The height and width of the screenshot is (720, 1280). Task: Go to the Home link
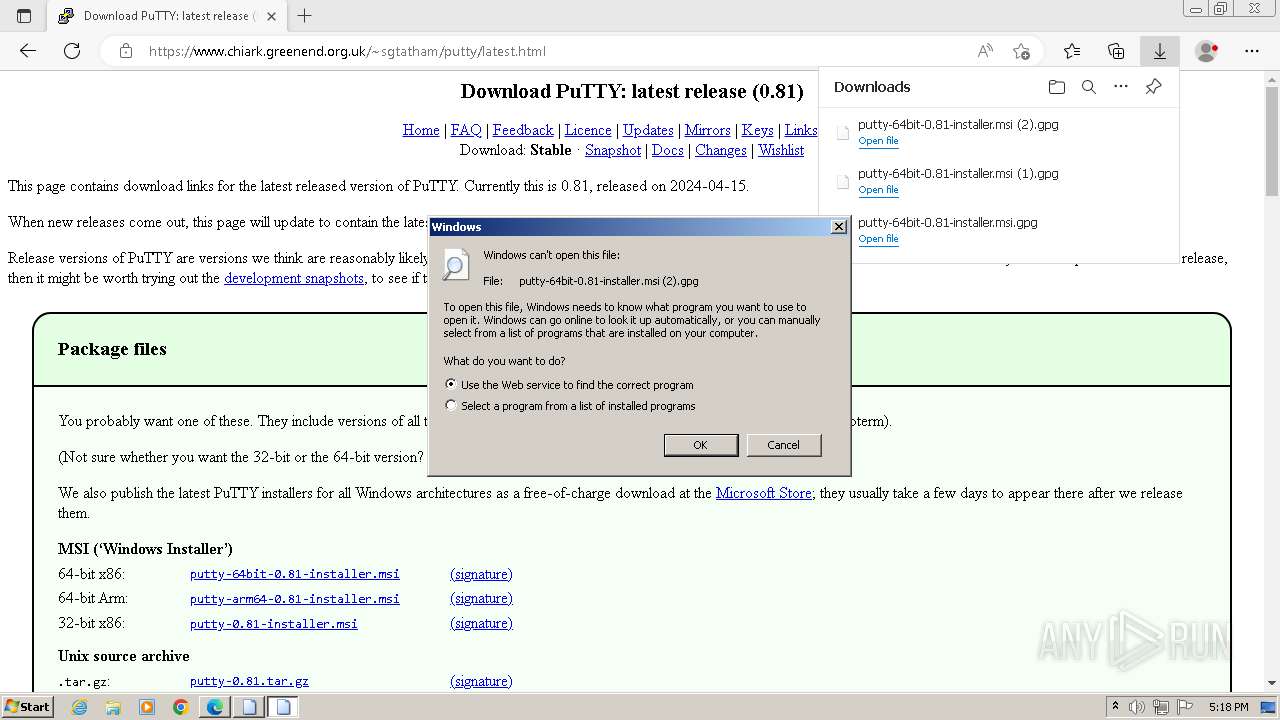(421, 130)
